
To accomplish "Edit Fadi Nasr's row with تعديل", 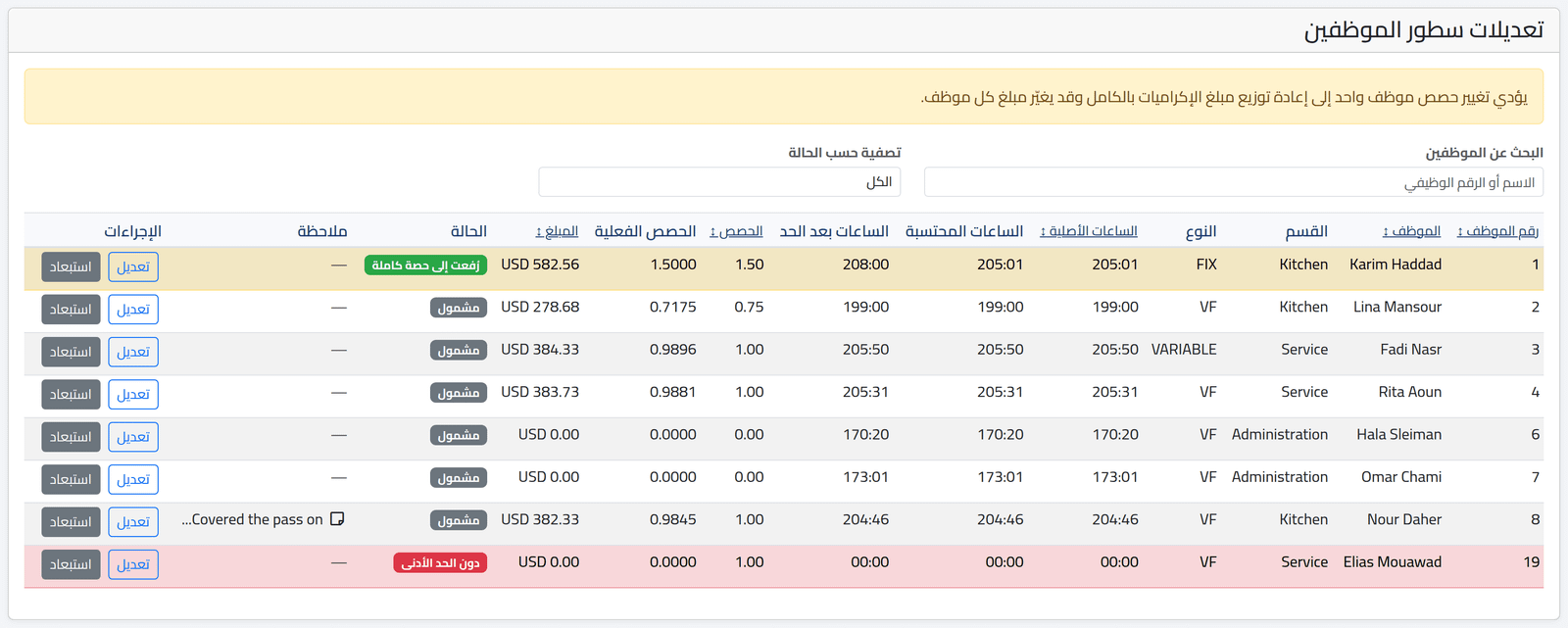I will 133,352.
